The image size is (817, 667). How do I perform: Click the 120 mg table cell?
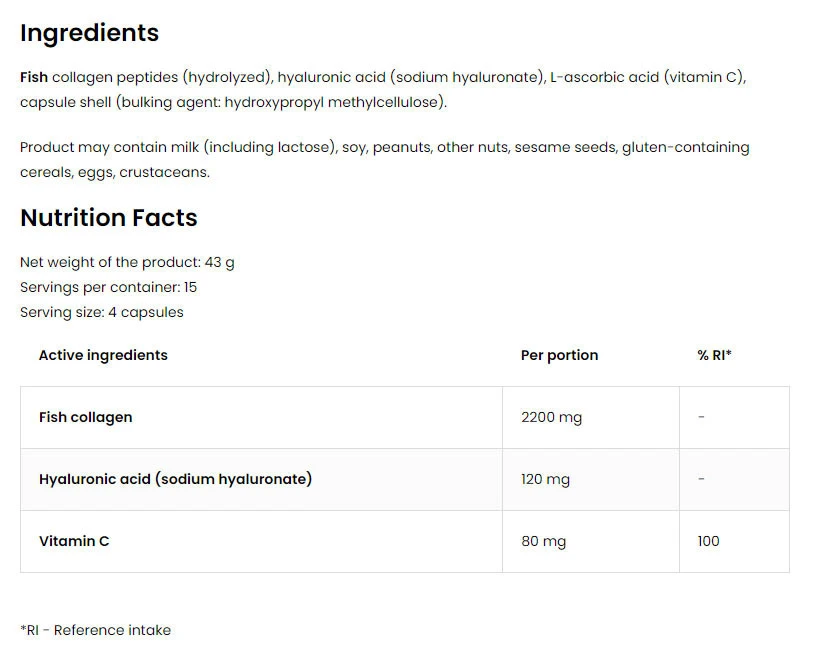click(545, 479)
